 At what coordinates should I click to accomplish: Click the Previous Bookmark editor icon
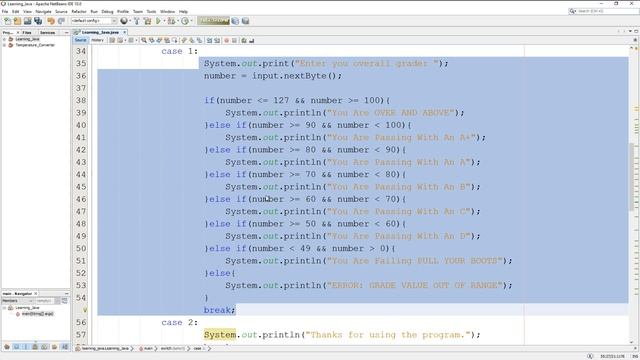coord(184,40)
